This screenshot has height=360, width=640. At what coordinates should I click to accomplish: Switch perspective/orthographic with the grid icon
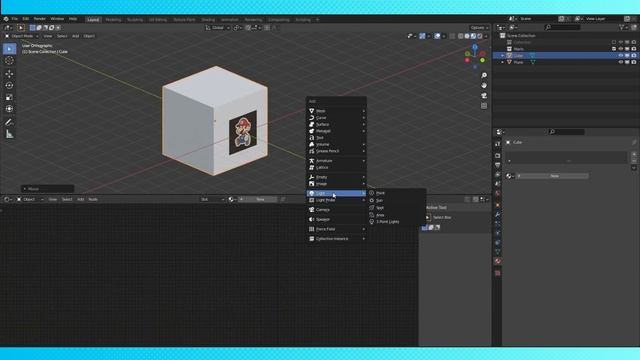tap(484, 106)
